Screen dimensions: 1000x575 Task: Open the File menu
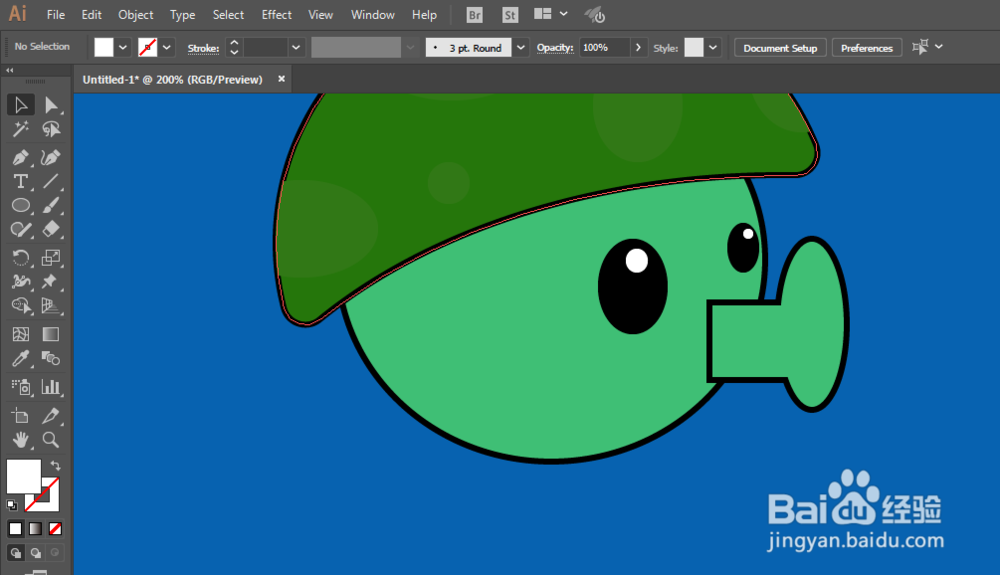tap(55, 15)
